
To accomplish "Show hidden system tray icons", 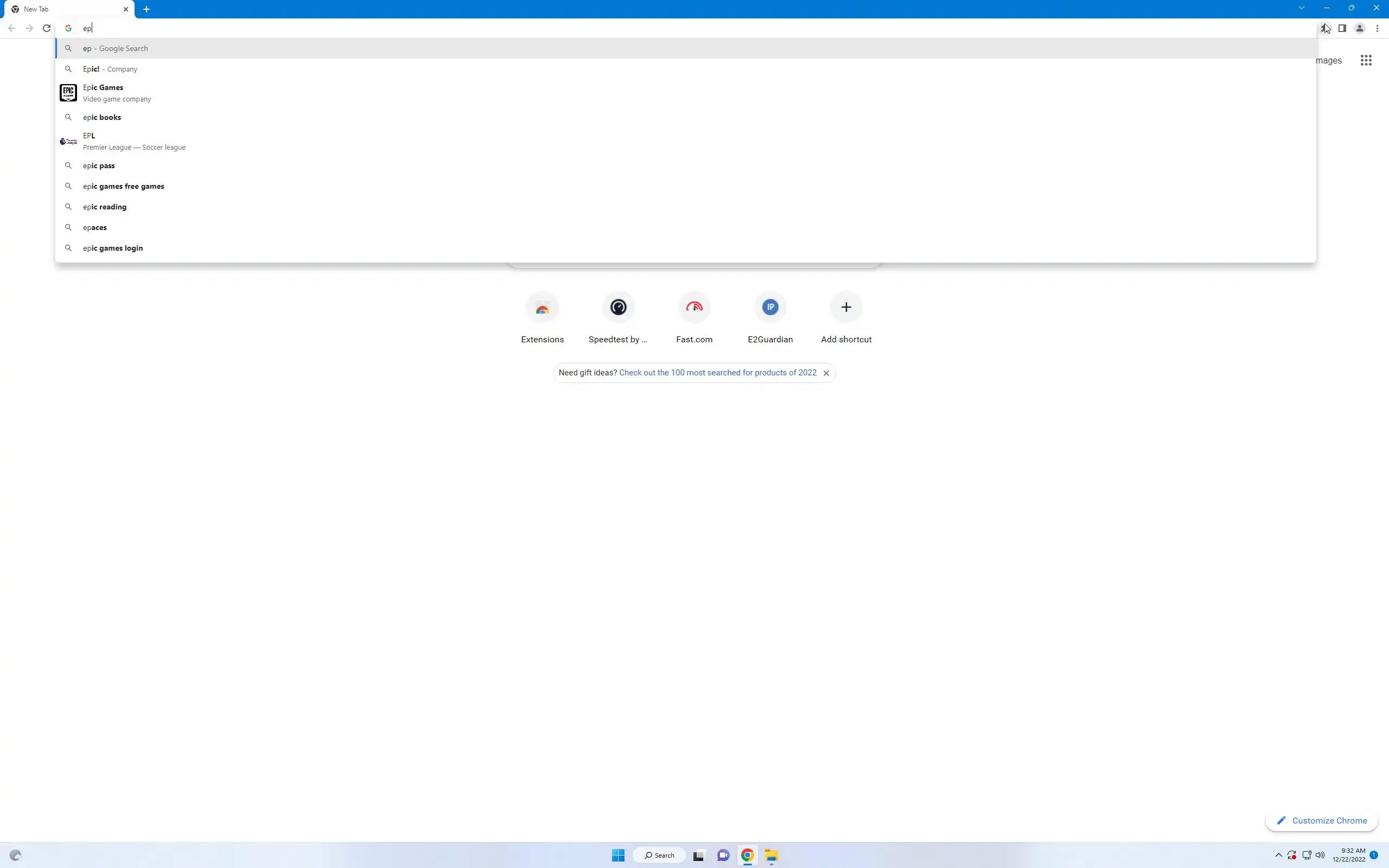I will click(1278, 855).
